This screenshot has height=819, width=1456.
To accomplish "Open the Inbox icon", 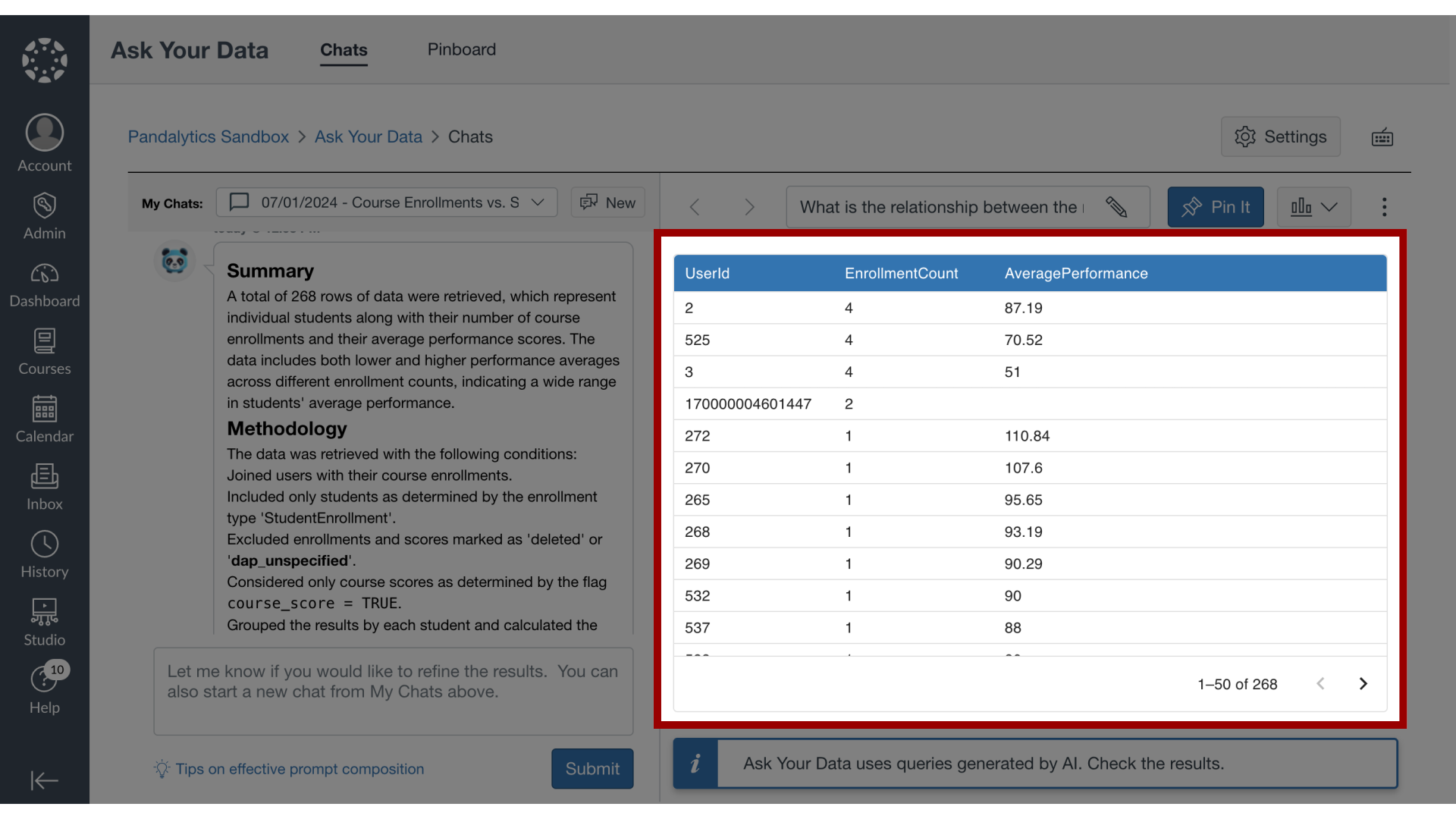I will click(44, 485).
